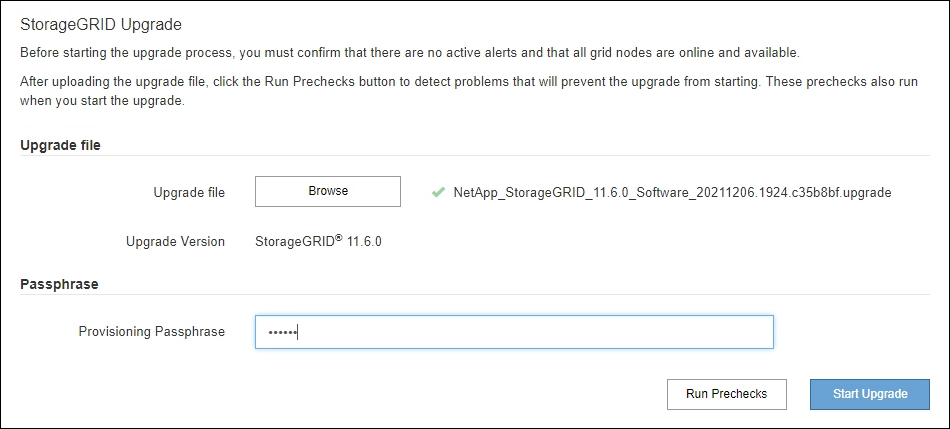Click the uploaded NetApp_StorageGRID upgrade filename
The image size is (950, 429).
tap(672, 192)
